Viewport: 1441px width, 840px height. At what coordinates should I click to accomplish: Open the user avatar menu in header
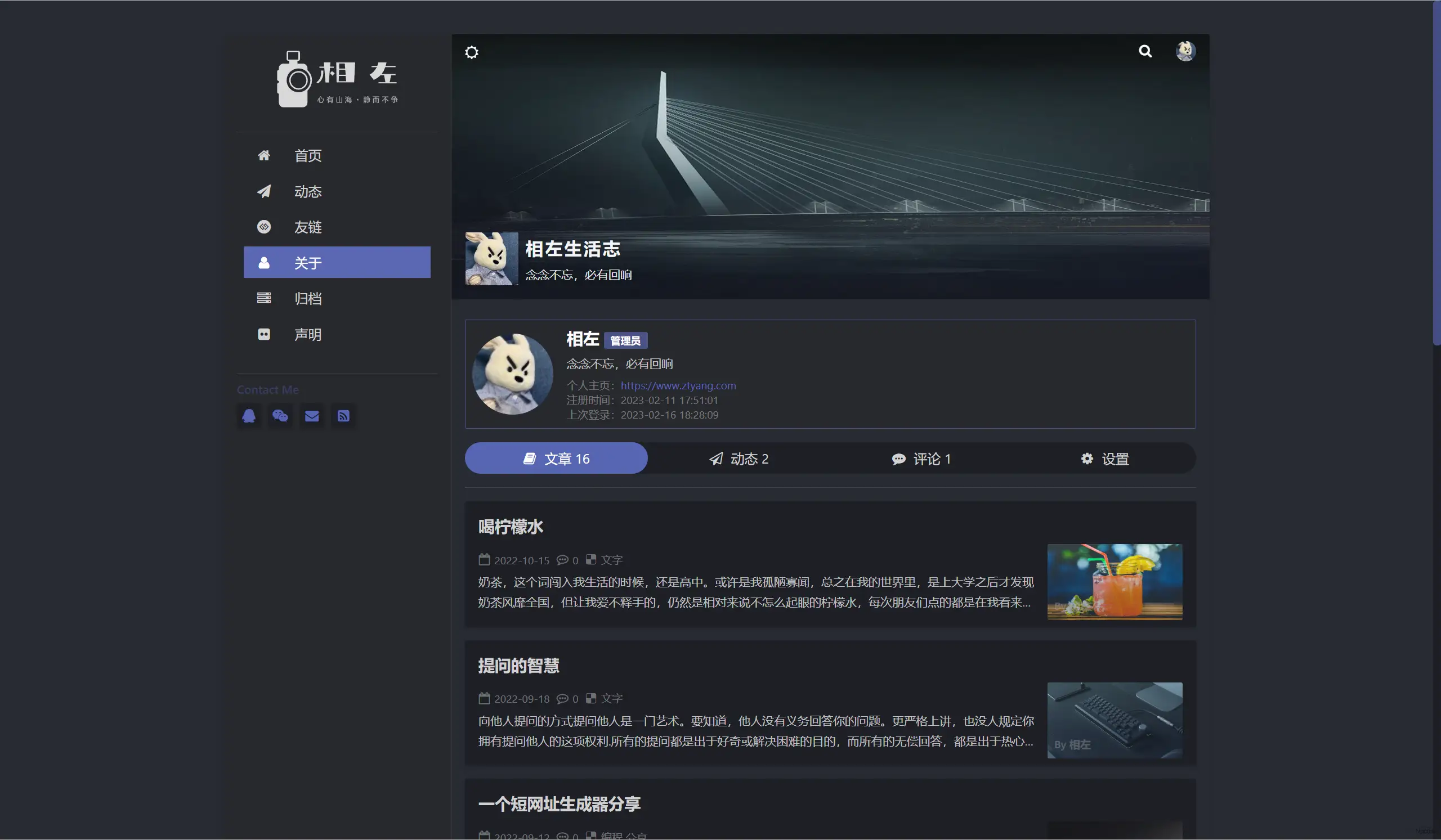1185,51
